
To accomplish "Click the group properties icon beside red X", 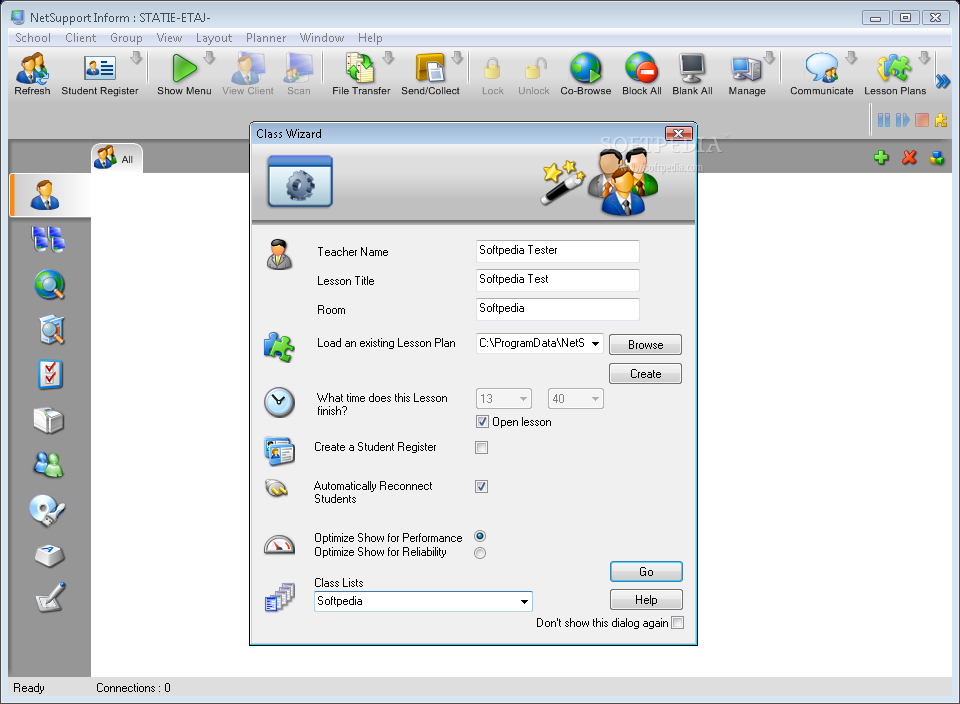I will point(937,157).
